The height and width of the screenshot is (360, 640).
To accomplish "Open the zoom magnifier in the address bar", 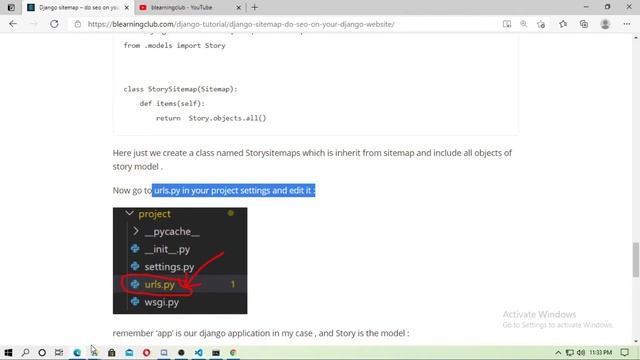I will pyautogui.click(x=524, y=24).
